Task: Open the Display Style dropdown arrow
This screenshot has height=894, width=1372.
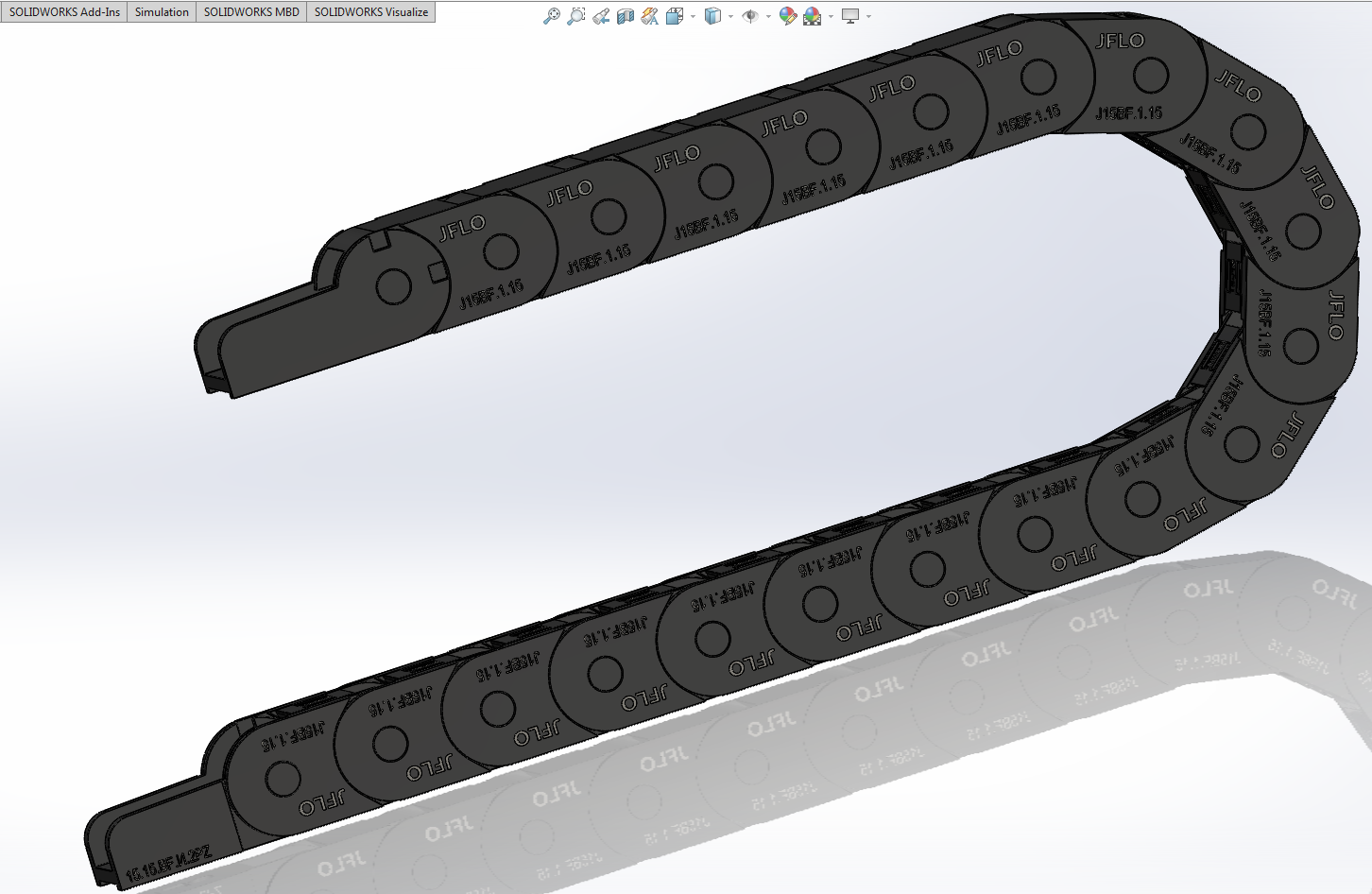Action: pyautogui.click(x=730, y=16)
